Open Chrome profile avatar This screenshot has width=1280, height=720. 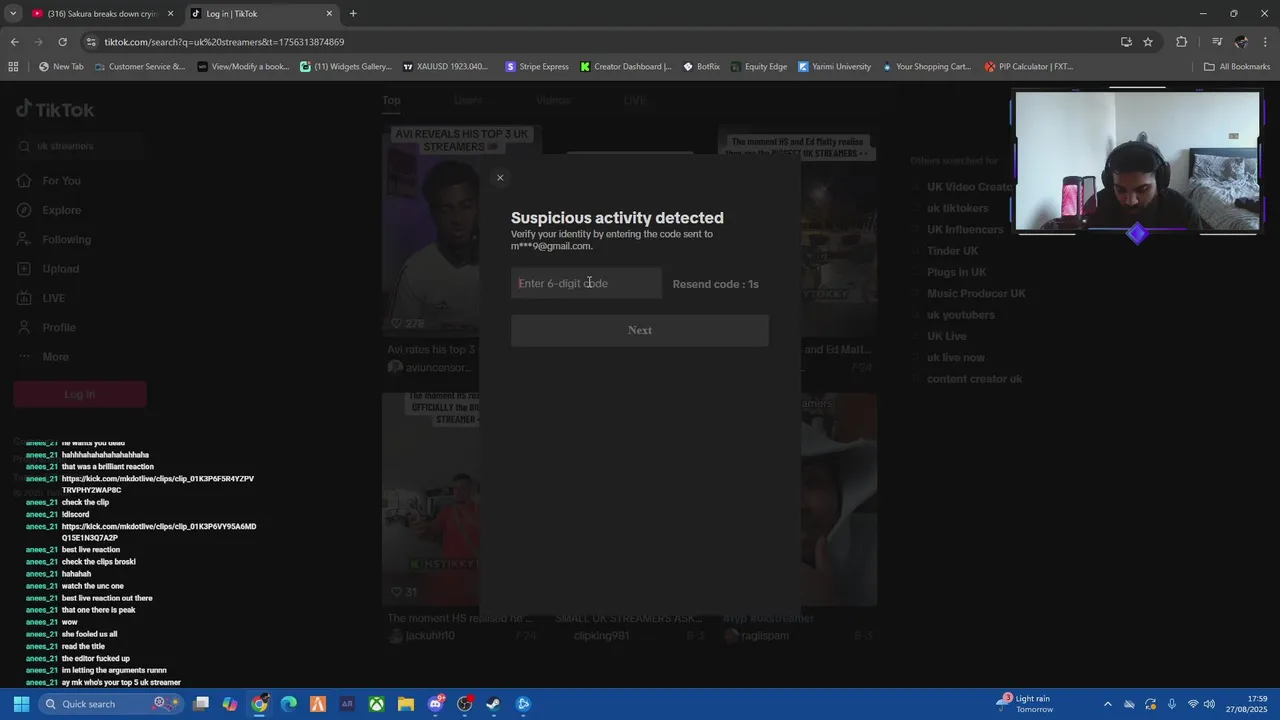pos(1241,42)
